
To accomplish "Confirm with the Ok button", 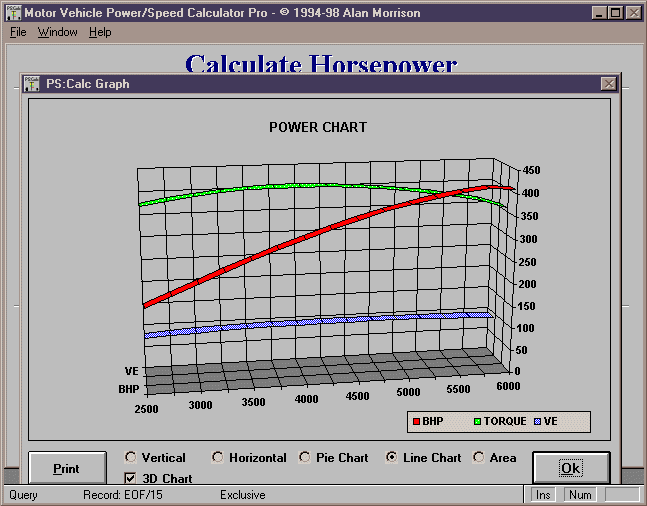I will [x=571, y=468].
